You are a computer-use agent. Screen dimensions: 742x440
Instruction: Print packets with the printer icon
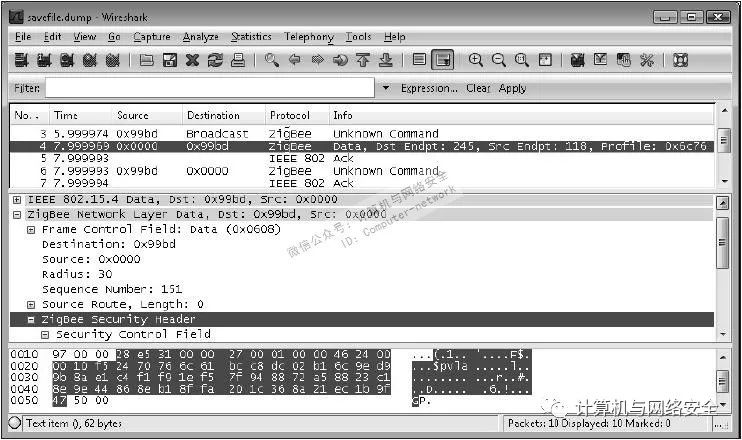click(238, 60)
